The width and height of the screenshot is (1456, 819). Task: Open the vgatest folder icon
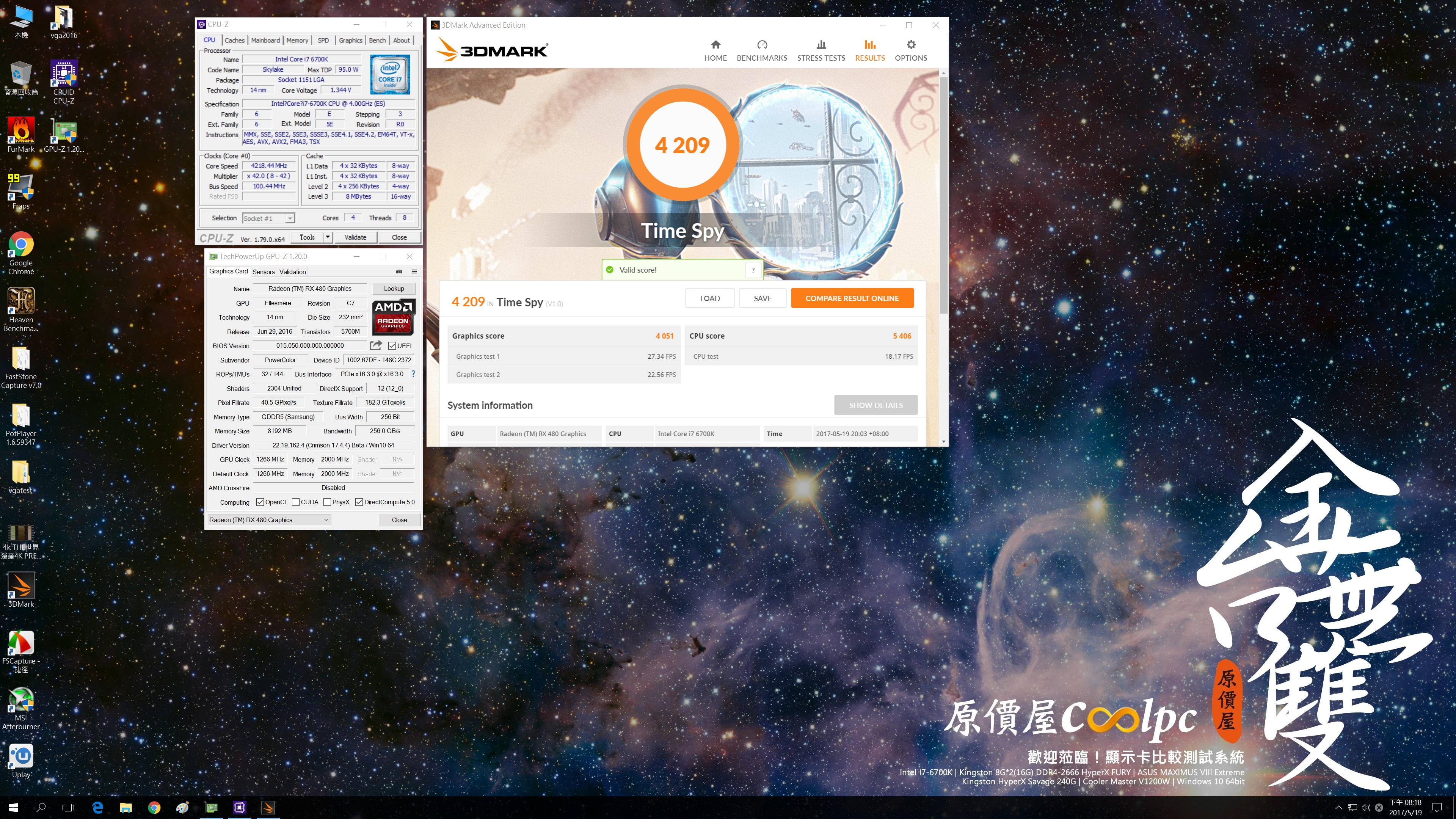(21, 477)
